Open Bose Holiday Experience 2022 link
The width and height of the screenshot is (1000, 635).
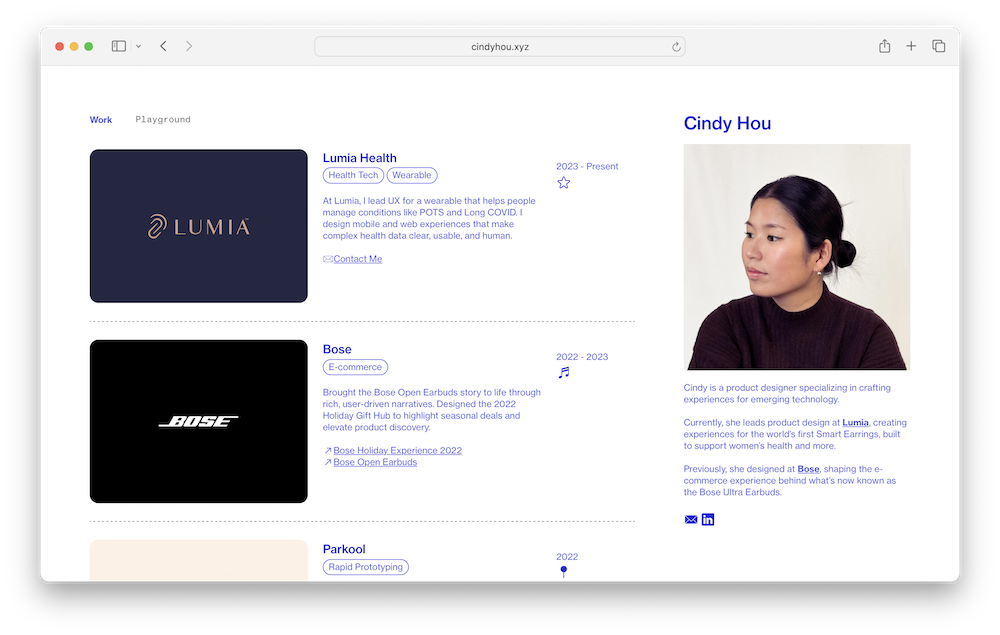(x=397, y=451)
